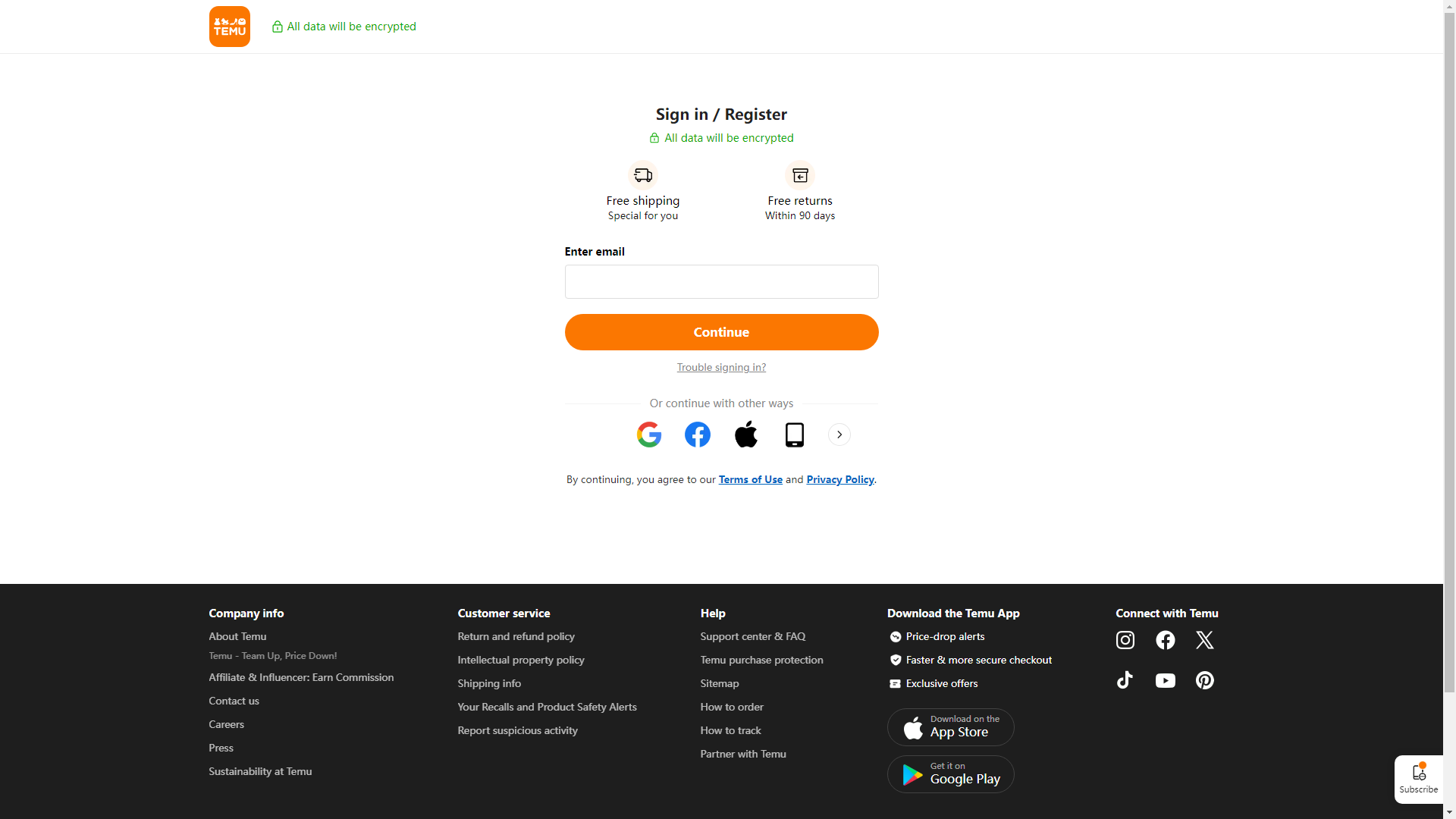Image resolution: width=1456 pixels, height=819 pixels.
Task: Click the Temu logo in header
Action: point(229,27)
